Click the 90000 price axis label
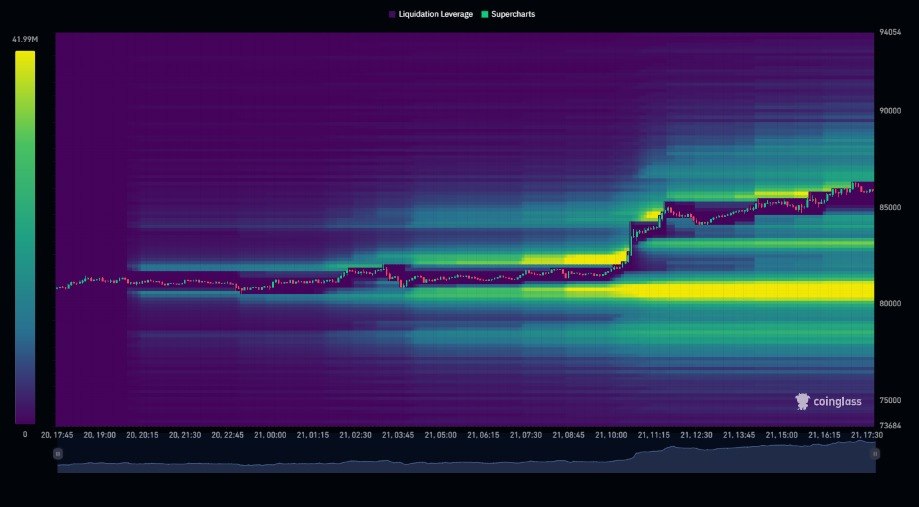Screen dimensions: 919x507 pos(890,111)
